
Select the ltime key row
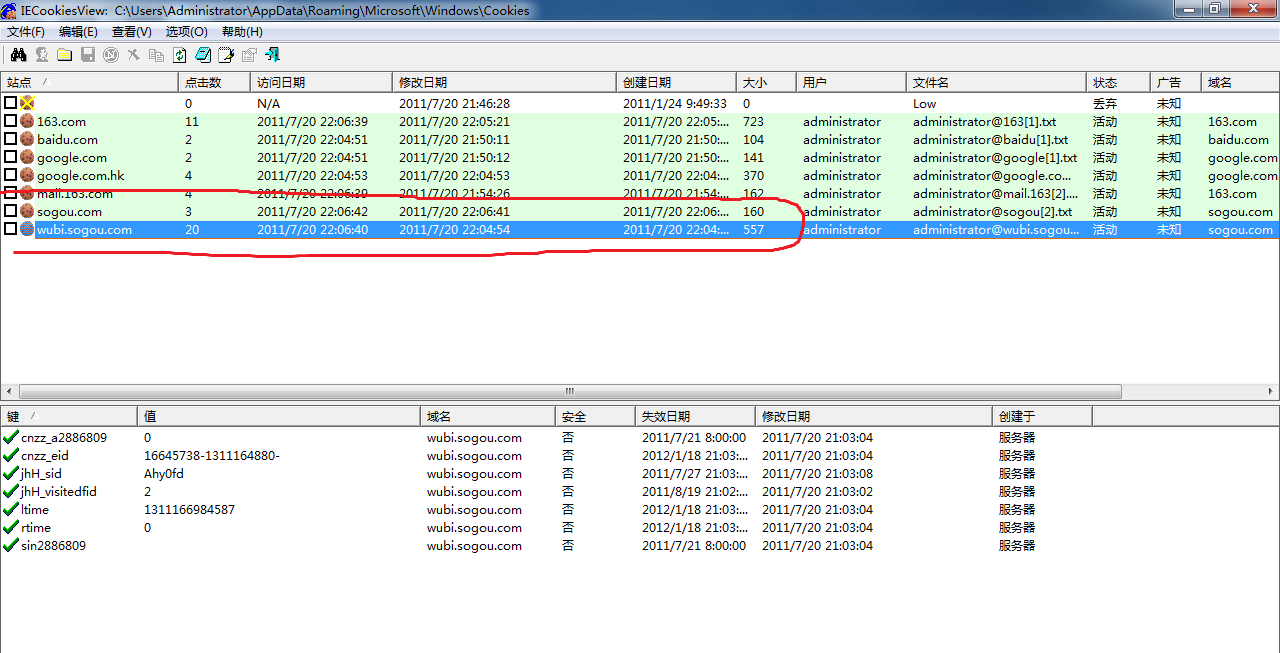[x=640, y=510]
